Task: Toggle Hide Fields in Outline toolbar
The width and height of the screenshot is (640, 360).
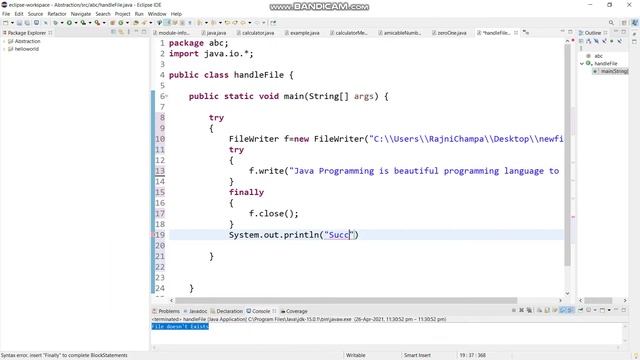Action: tap(596, 41)
